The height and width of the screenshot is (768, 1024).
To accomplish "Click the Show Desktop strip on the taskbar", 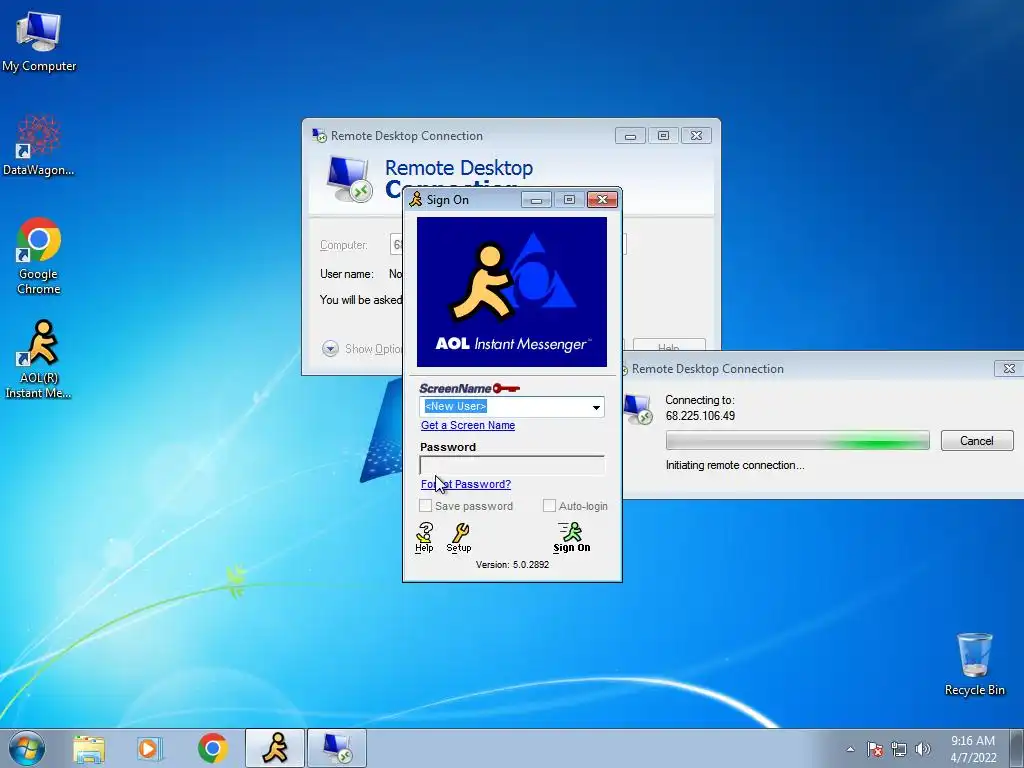I will click(x=1017, y=748).
